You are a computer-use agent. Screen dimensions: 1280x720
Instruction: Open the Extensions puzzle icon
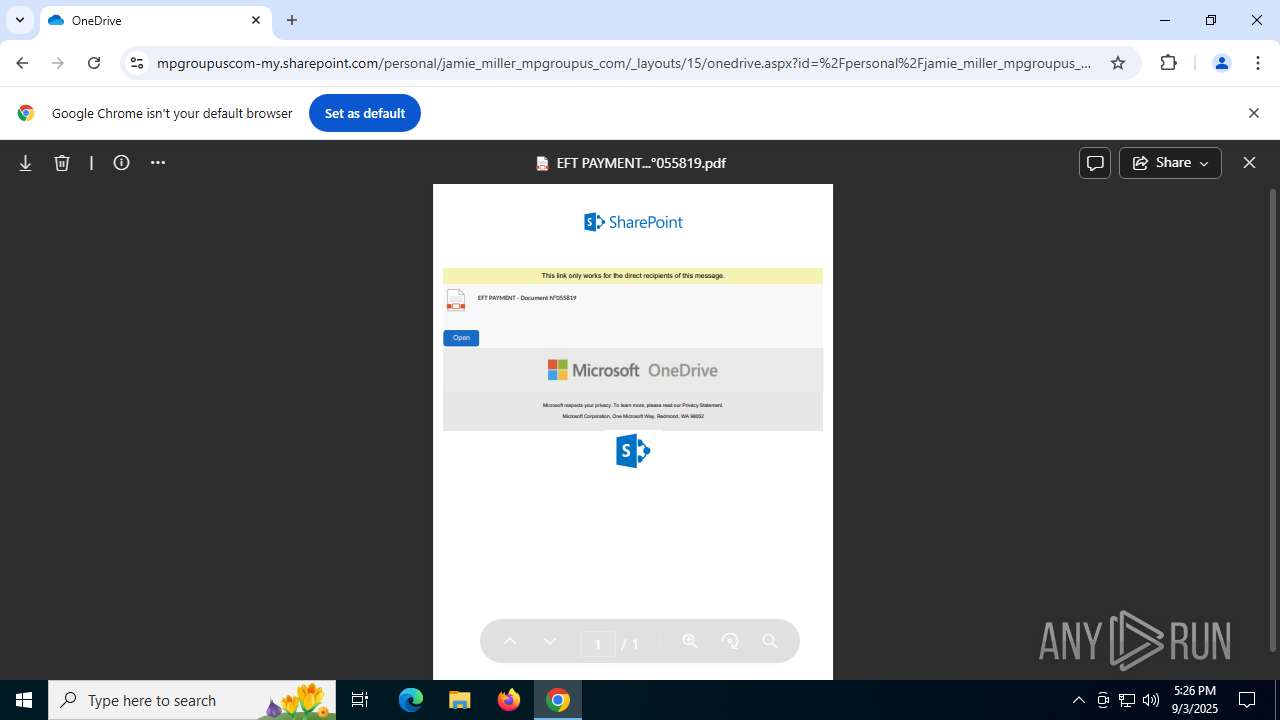point(1169,63)
